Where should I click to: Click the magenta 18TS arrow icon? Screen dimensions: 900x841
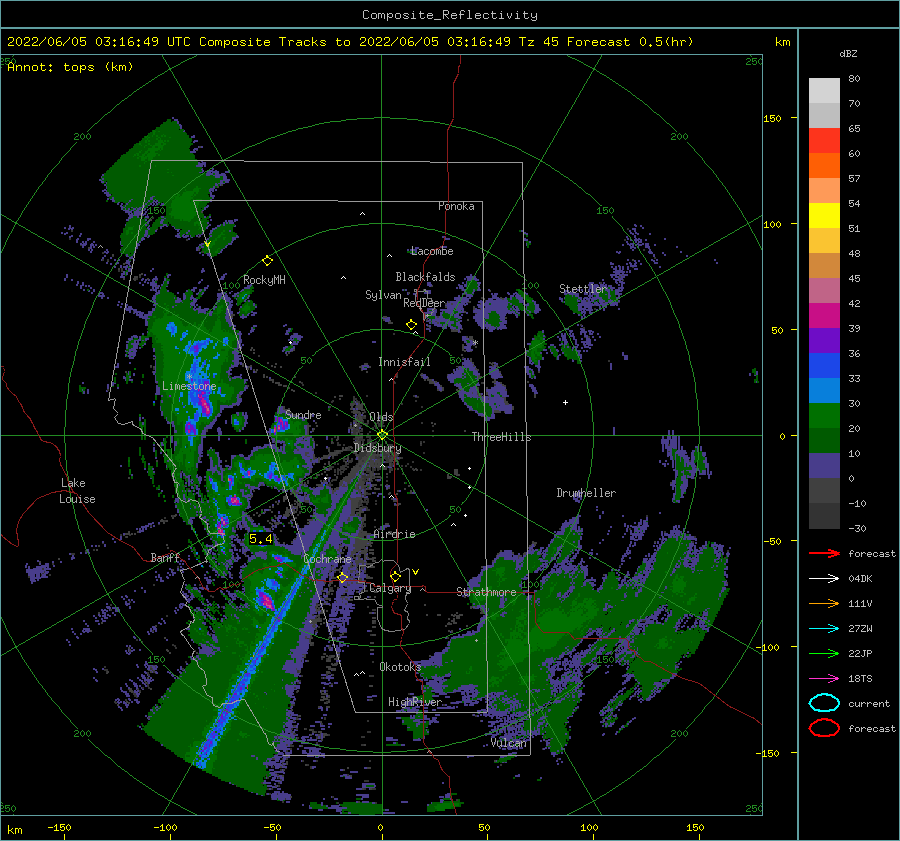click(824, 679)
